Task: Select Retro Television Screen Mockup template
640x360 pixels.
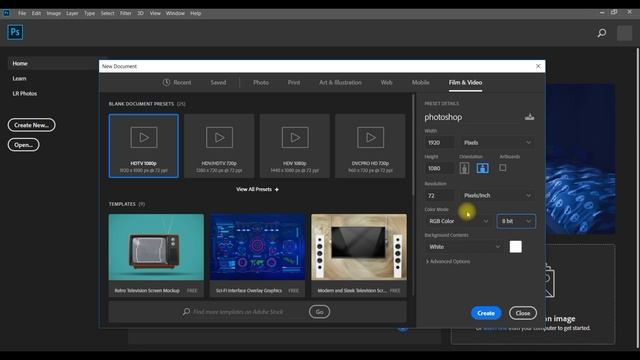Action: (x=156, y=255)
